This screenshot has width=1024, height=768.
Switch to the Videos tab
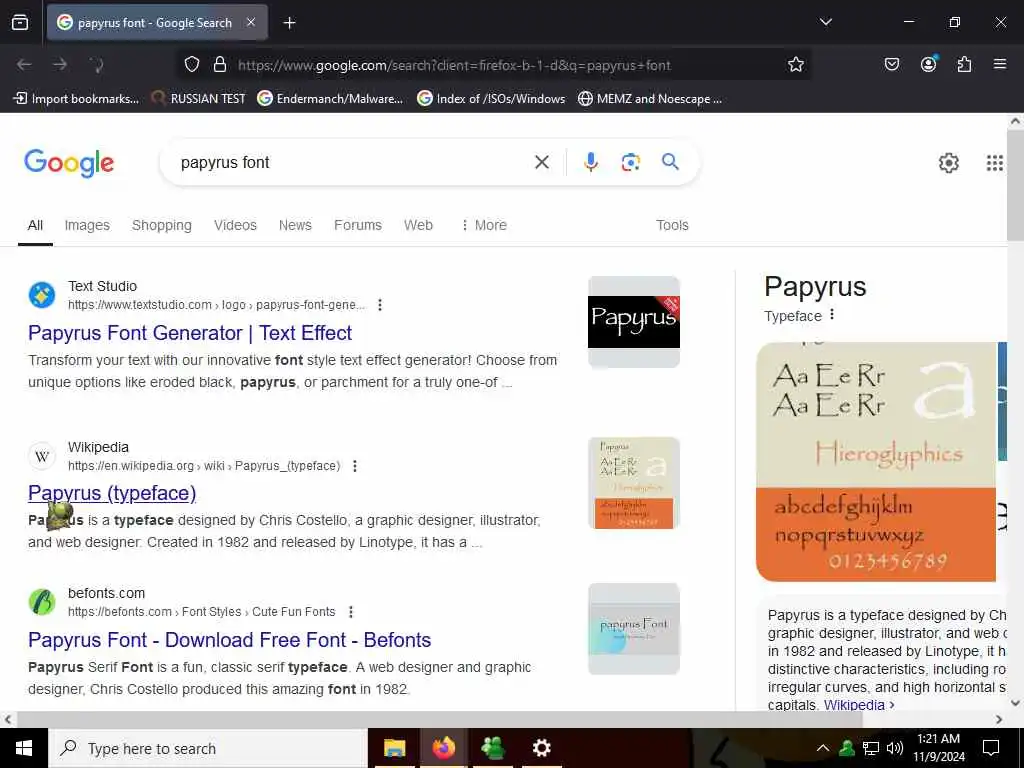(x=235, y=225)
